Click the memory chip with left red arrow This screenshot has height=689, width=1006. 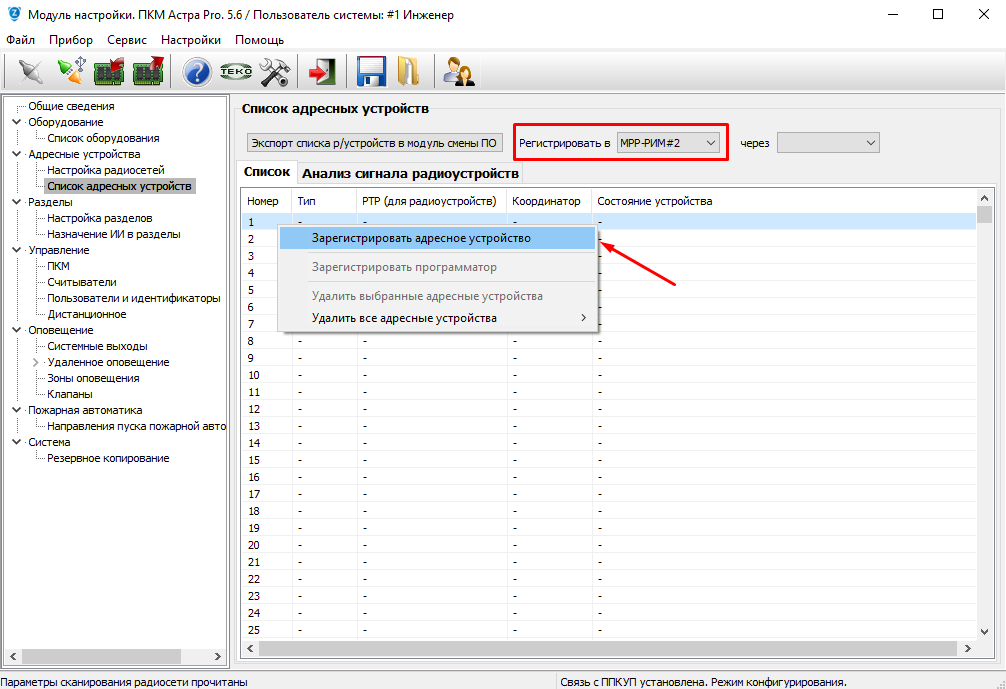(108, 72)
